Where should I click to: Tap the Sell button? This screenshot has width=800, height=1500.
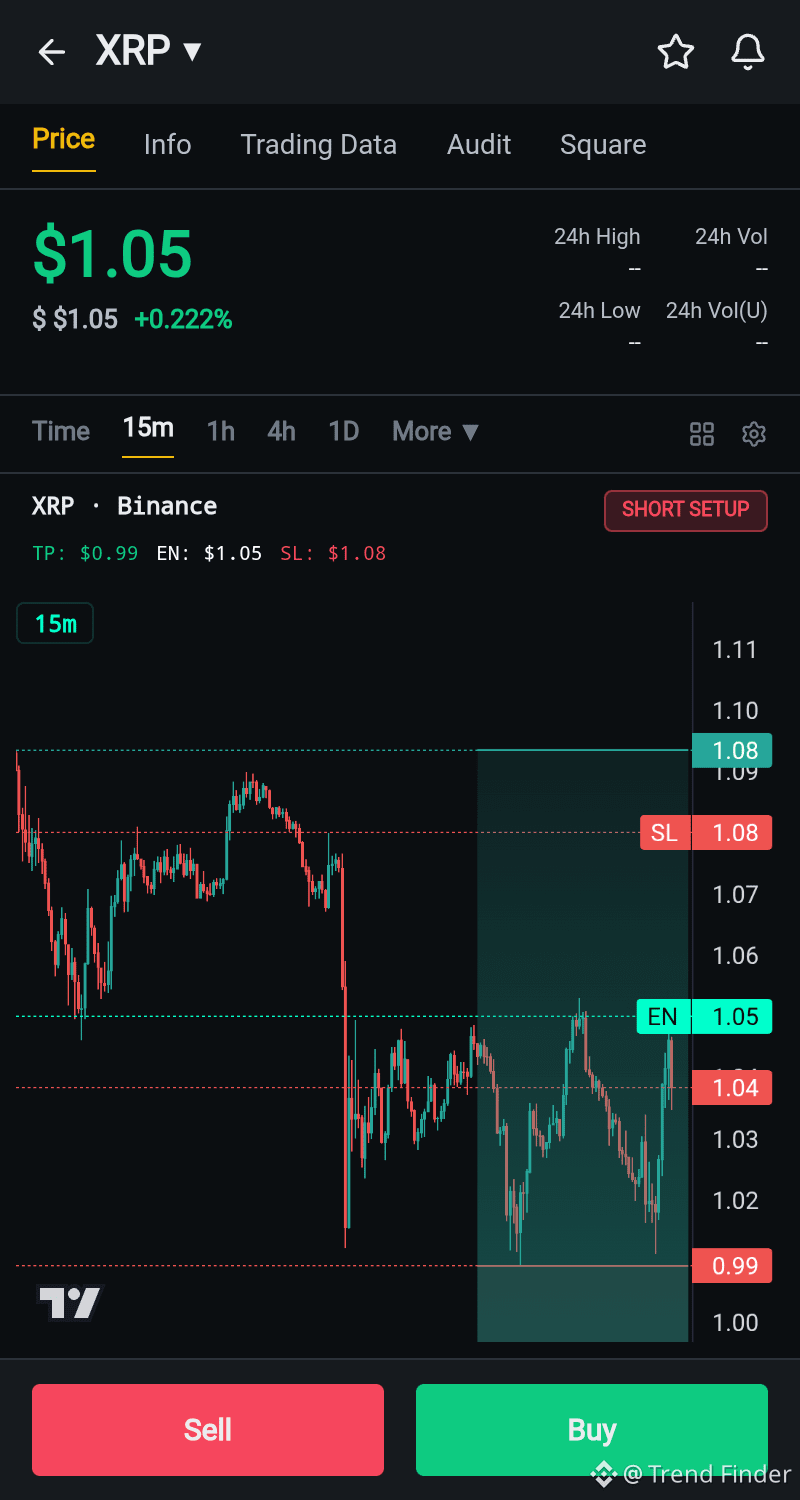coord(208,1430)
